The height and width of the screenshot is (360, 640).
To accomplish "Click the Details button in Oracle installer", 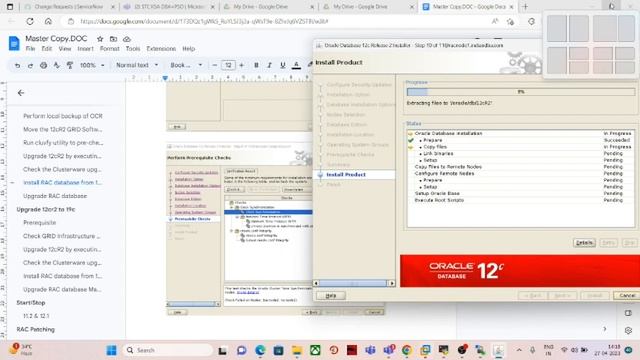I will [x=584, y=243].
